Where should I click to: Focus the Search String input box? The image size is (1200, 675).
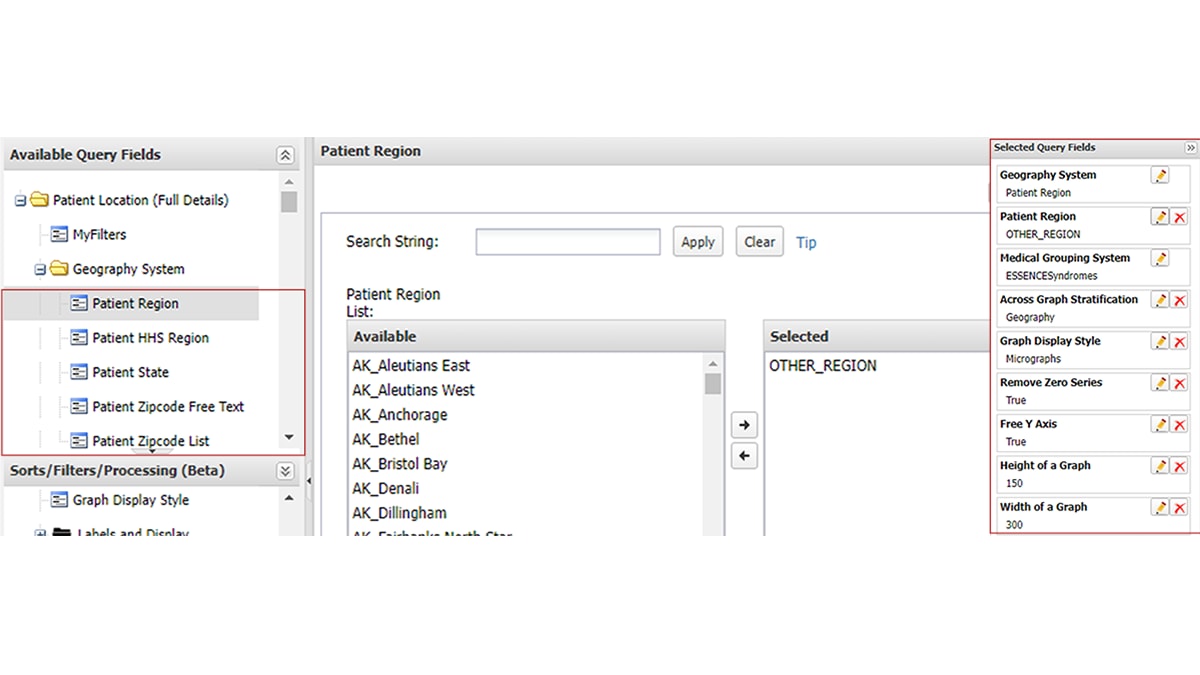[x=567, y=242]
